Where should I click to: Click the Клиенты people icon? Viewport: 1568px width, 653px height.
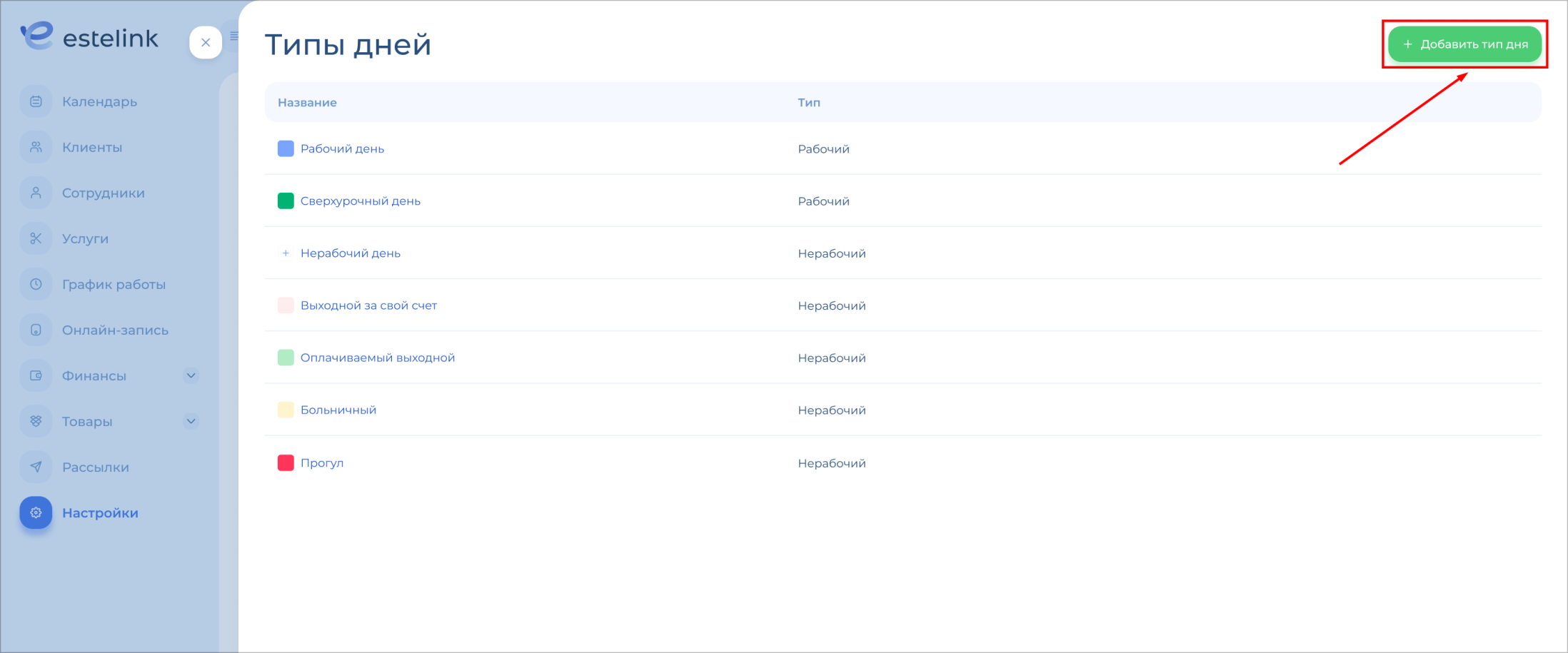pos(36,147)
